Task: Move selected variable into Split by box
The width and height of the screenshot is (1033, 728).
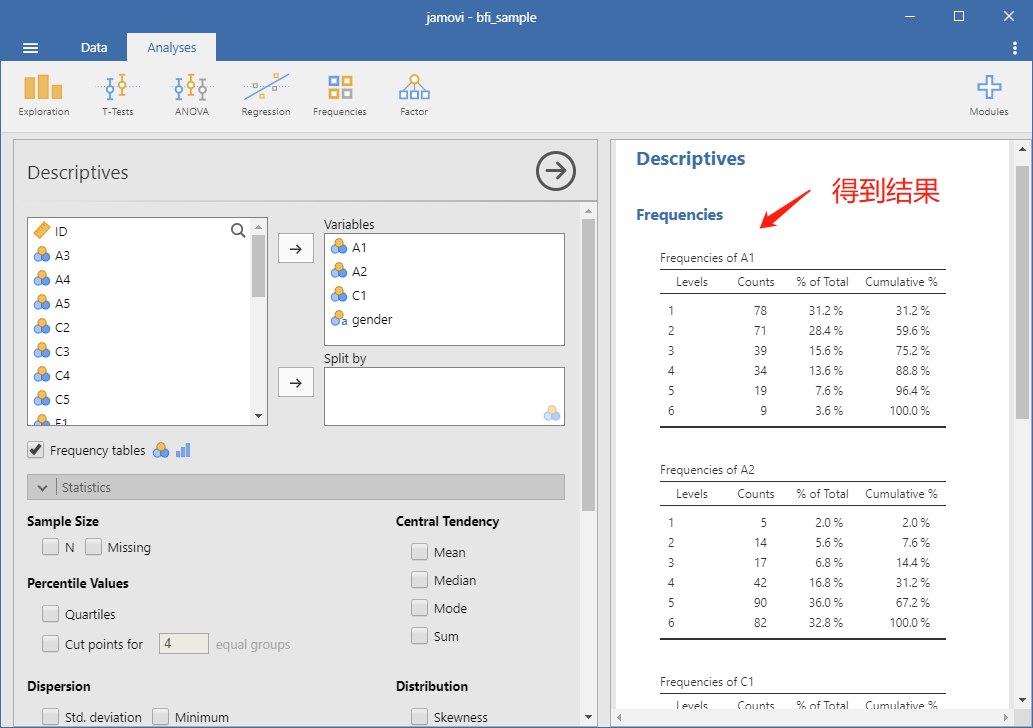Action: (296, 383)
